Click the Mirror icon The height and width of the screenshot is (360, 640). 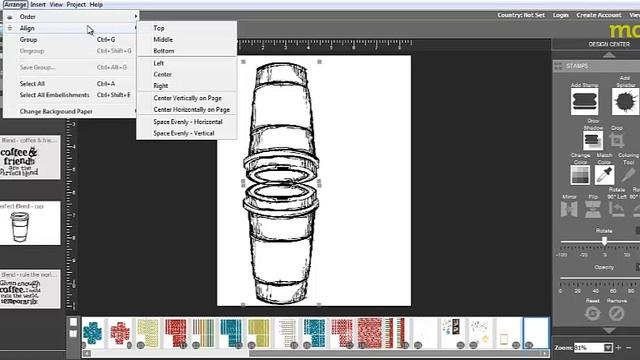pyautogui.click(x=569, y=209)
